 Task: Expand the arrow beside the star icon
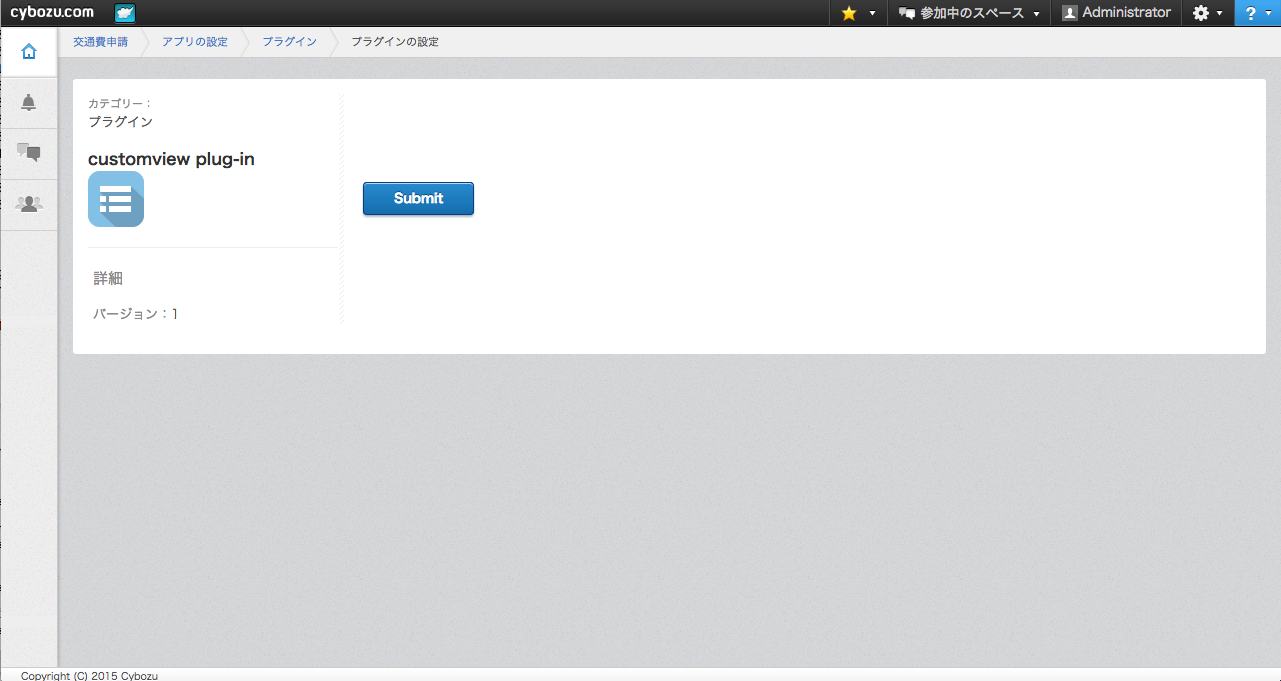coord(872,14)
